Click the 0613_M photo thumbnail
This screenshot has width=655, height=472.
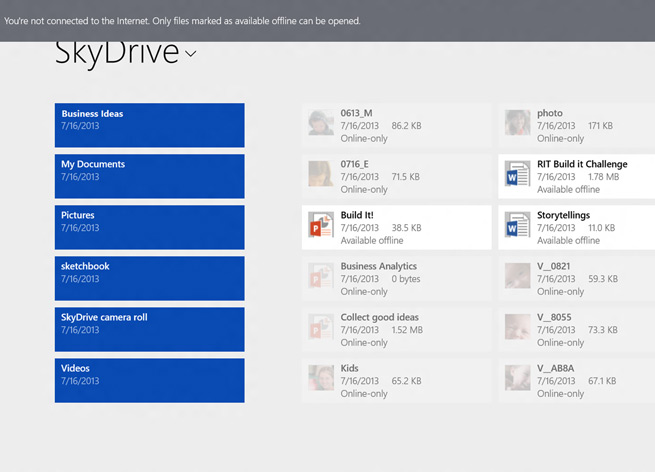tap(321, 122)
